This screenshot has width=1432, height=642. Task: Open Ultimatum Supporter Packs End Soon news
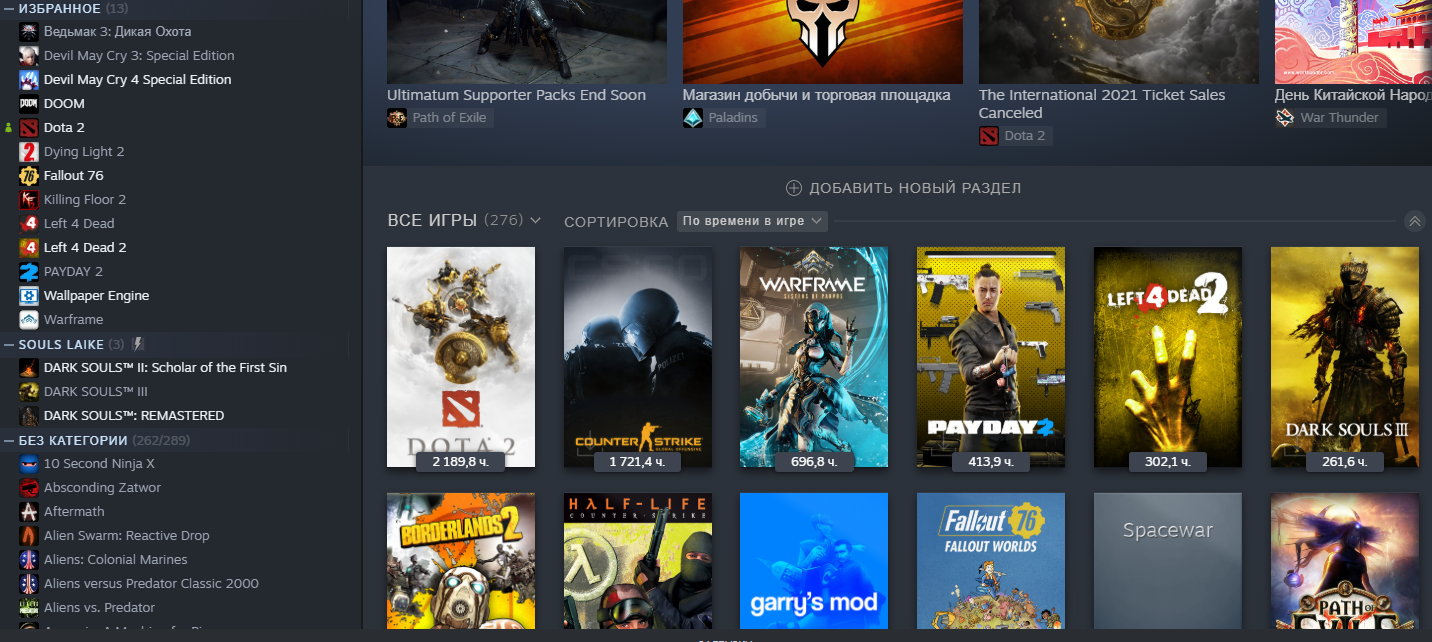pyautogui.click(x=516, y=95)
